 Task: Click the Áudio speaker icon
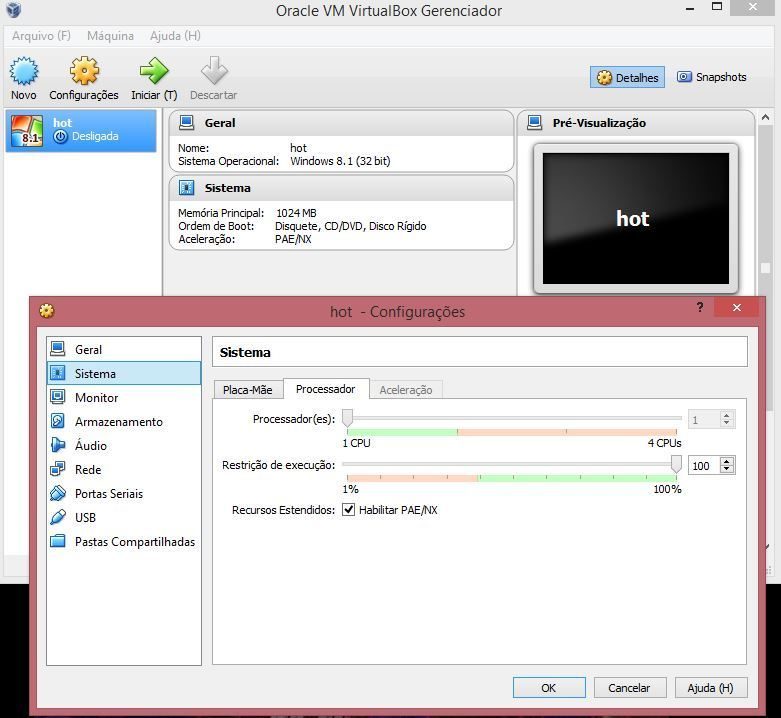(x=58, y=445)
